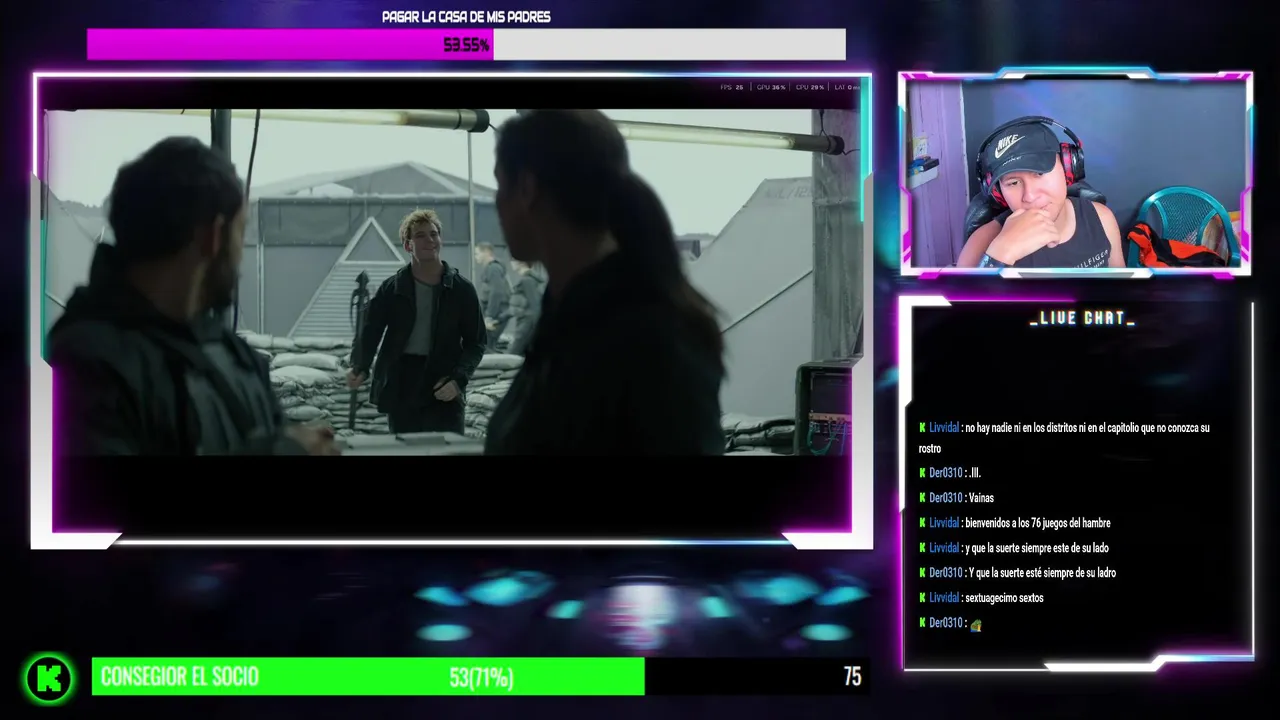1280x720 pixels.
Task: Click the 'PAGAR LA CASA DE MIS PADRES' progress bar
Action: coord(466,44)
